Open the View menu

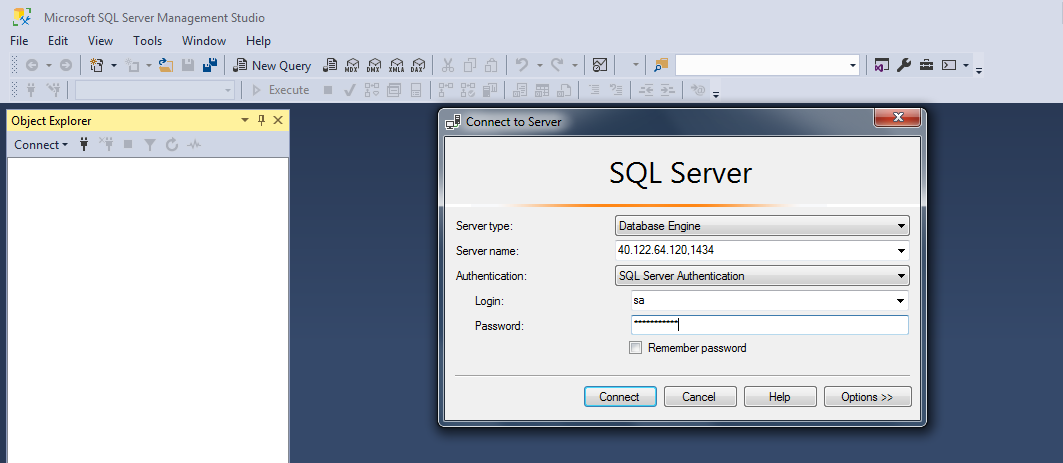[100, 41]
